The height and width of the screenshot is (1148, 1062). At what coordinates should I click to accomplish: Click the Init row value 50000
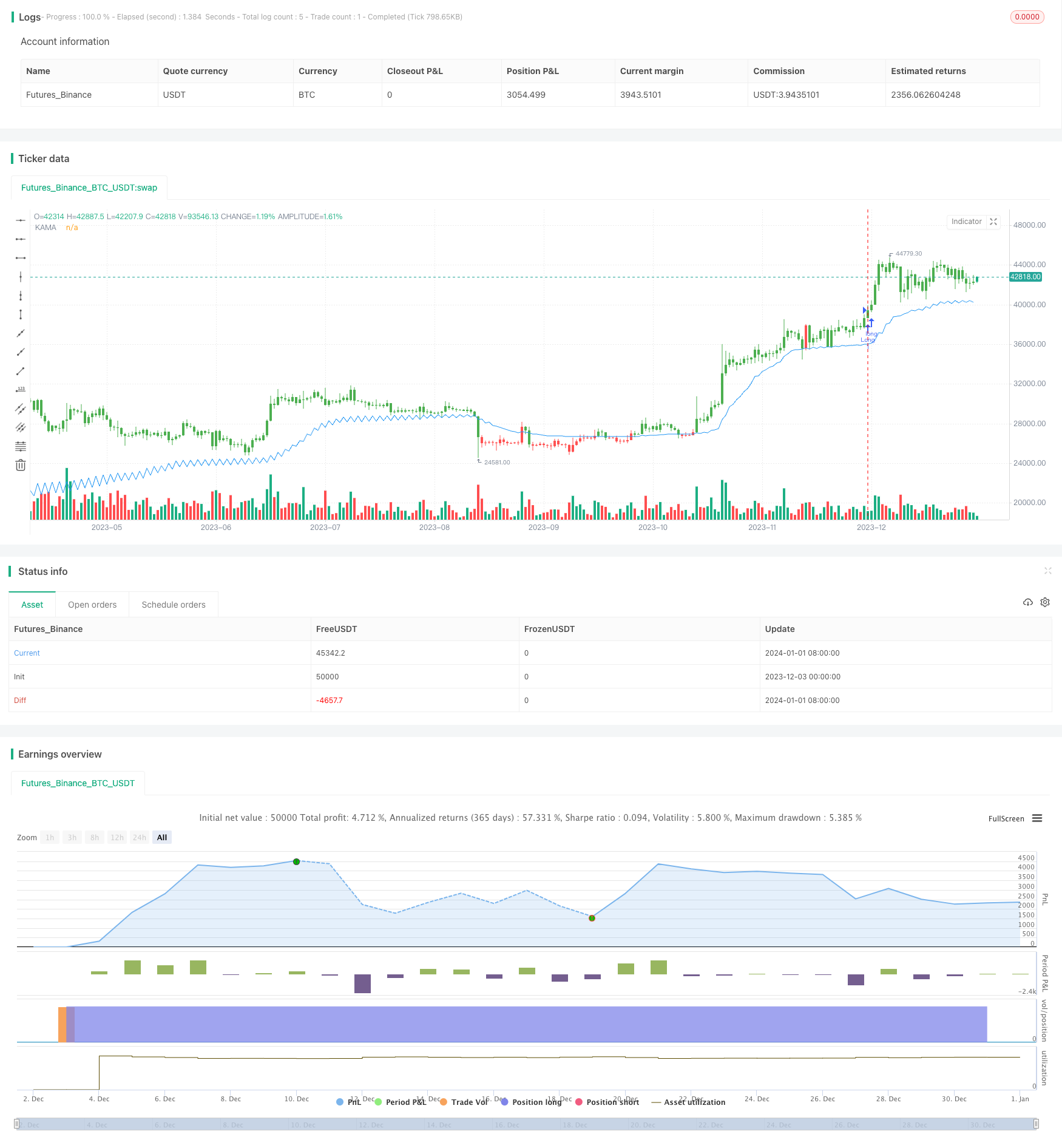(x=328, y=676)
